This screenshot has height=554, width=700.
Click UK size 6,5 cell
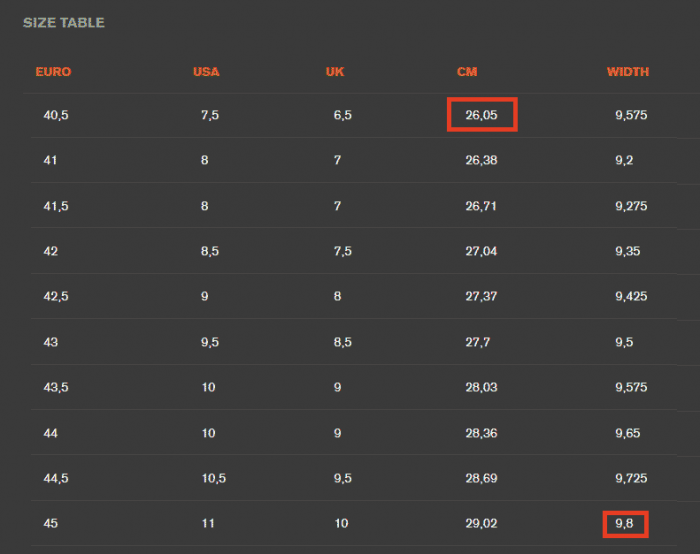tap(343, 115)
